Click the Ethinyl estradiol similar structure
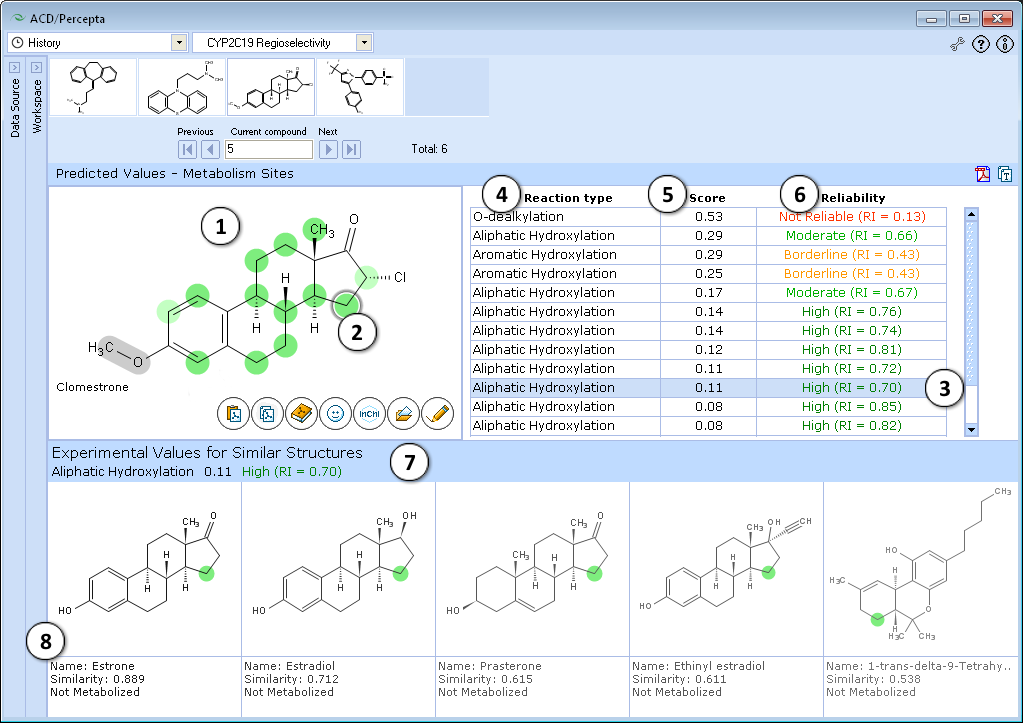The height and width of the screenshot is (723, 1023). (726, 569)
